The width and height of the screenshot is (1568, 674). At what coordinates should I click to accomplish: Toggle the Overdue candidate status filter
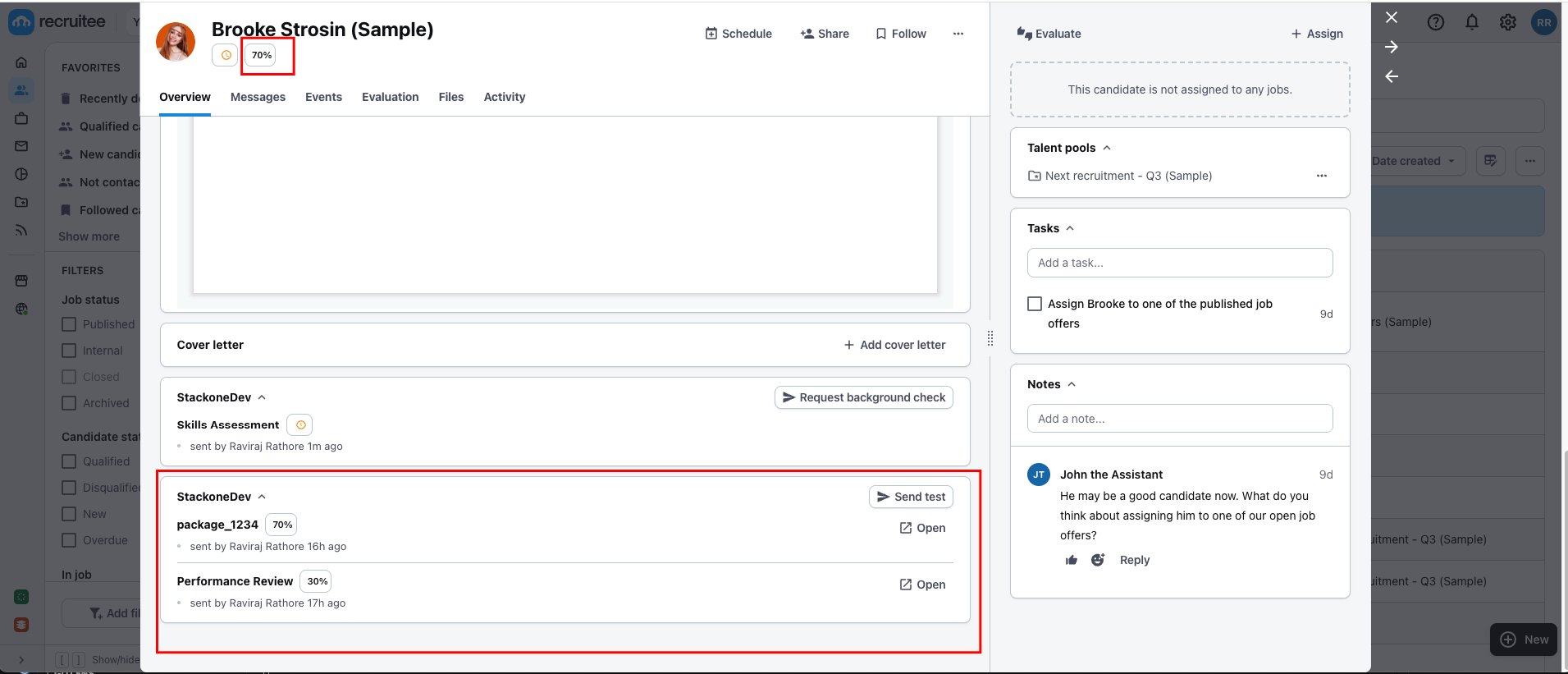[70, 540]
